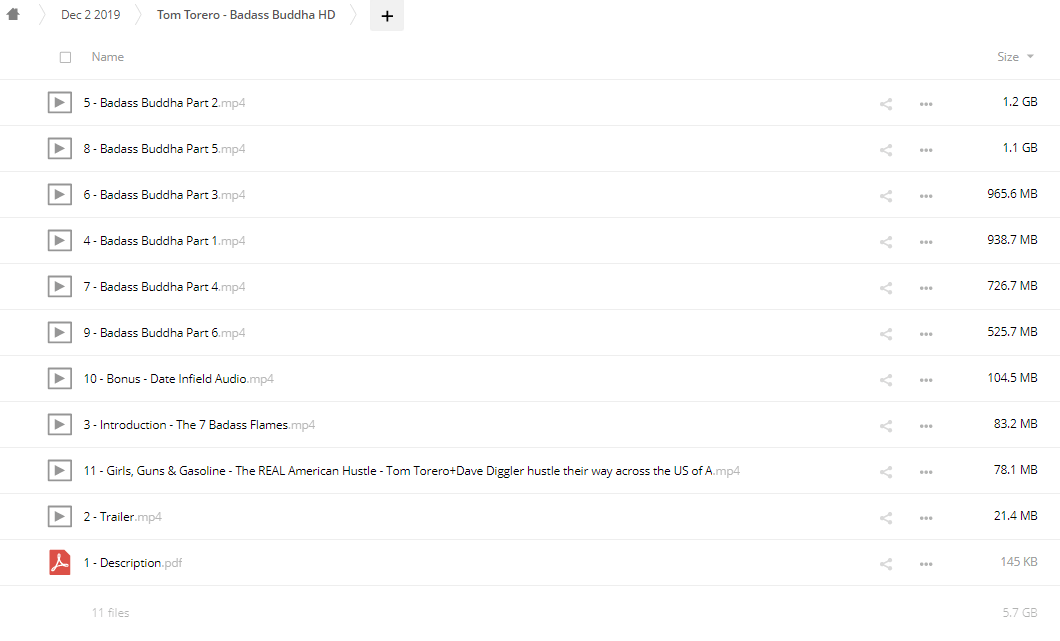This screenshot has height=641, width=1060.
Task: Sort by the Size column header
Action: coord(1008,57)
